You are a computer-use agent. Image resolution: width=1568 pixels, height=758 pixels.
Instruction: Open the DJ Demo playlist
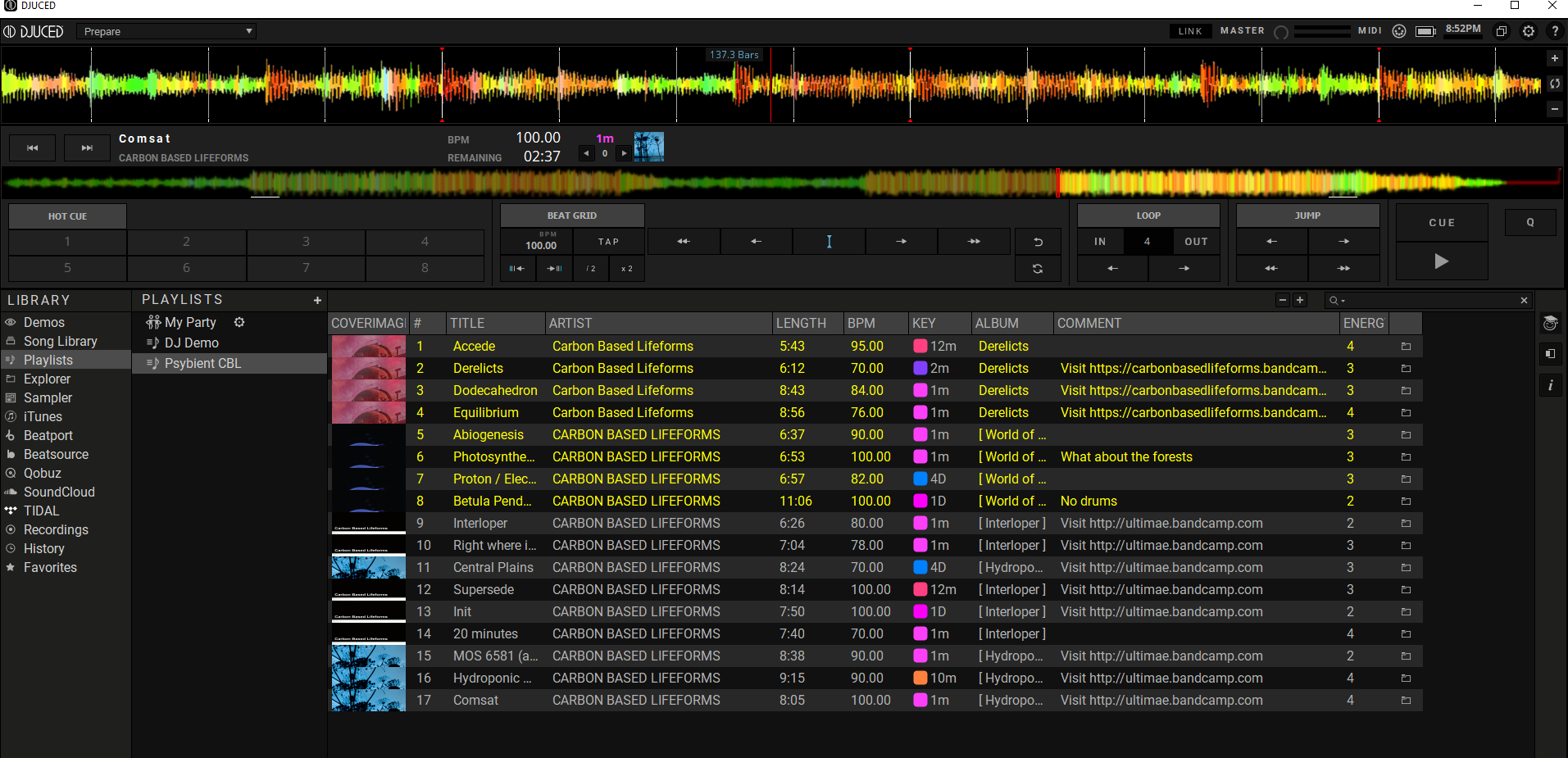(191, 343)
